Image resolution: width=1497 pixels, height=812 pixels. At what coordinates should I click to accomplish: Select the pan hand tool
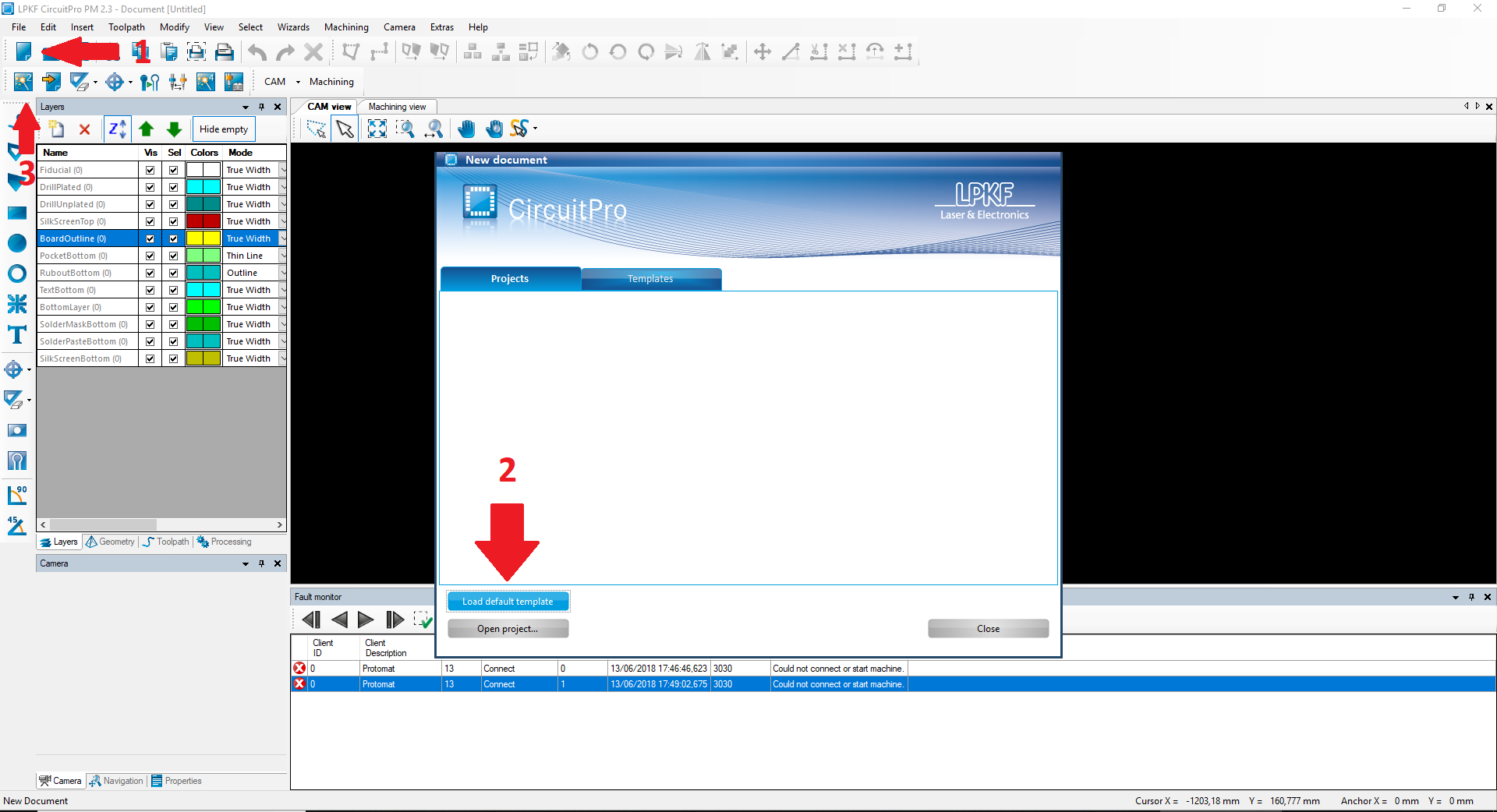[466, 129]
